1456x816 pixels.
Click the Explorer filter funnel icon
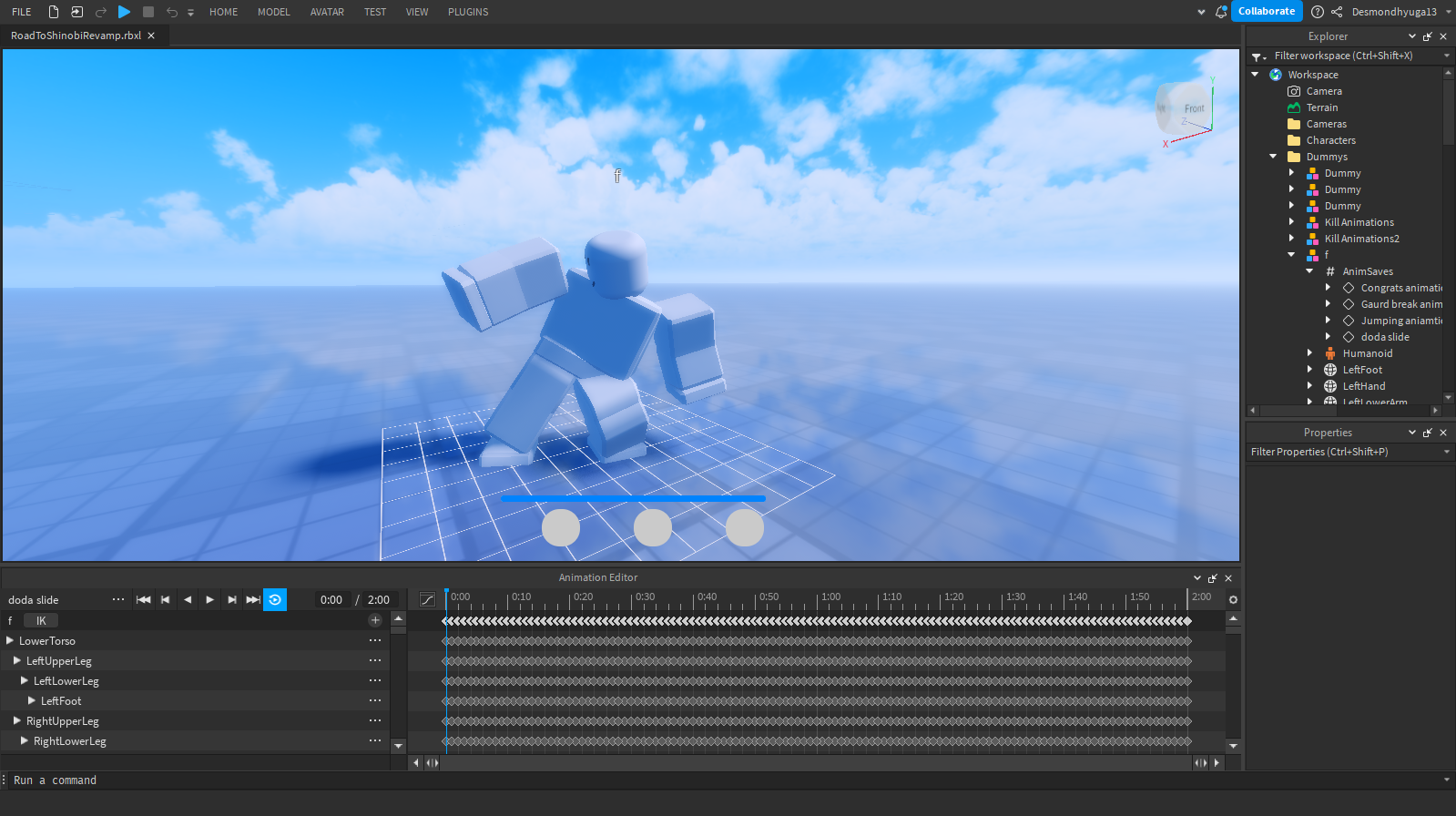pos(1257,56)
